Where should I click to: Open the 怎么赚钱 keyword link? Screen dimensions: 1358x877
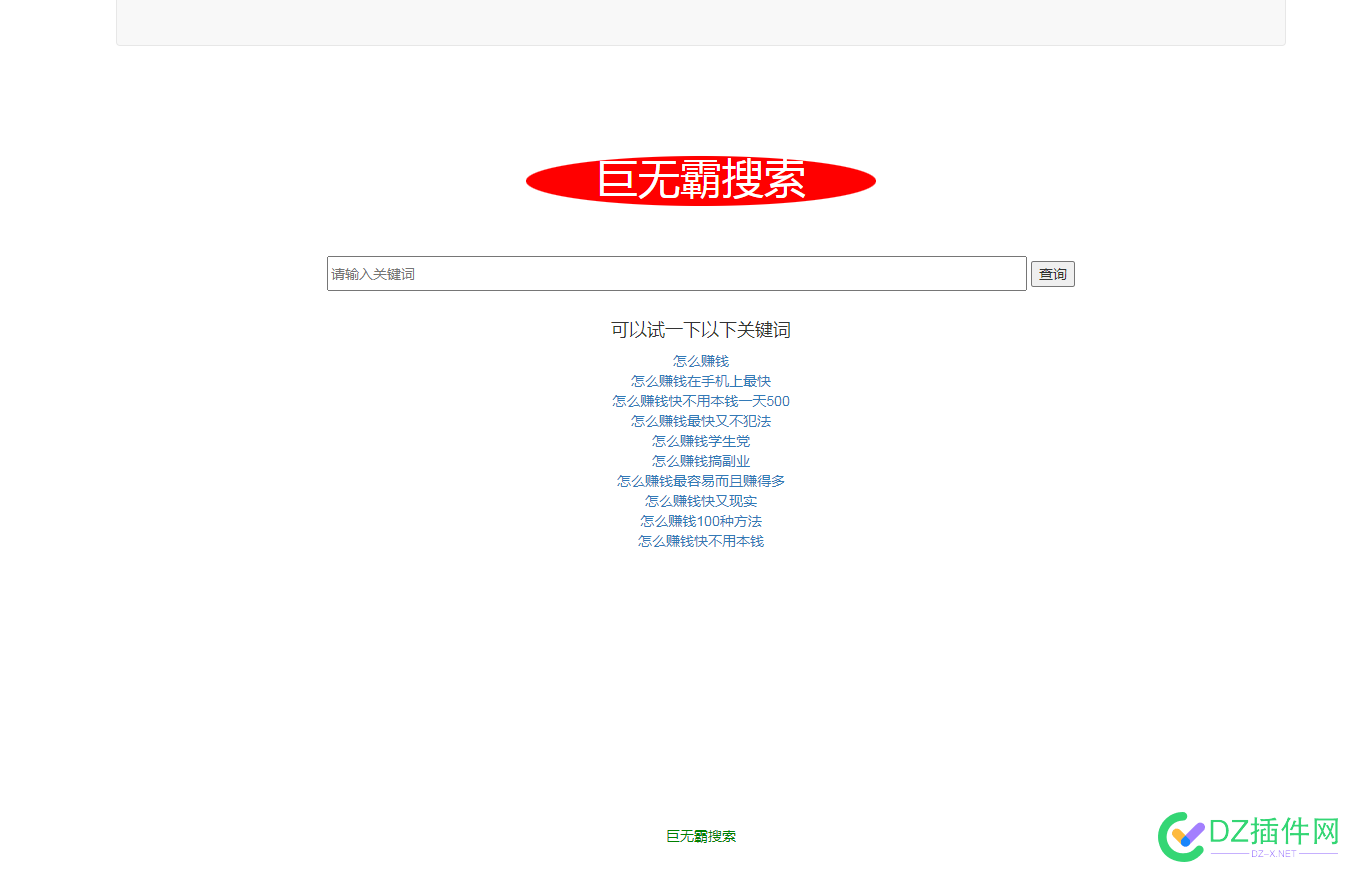point(701,361)
